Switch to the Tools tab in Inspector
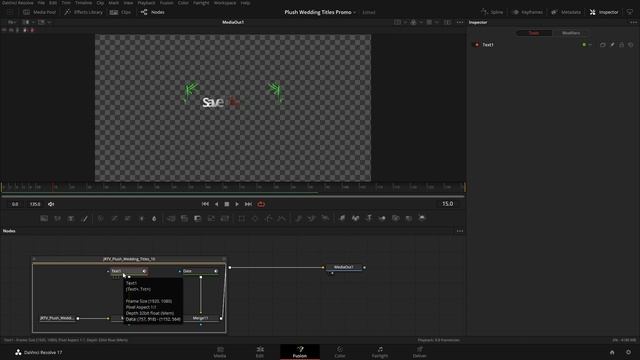Viewport: 640px width, 360px height. point(534,33)
